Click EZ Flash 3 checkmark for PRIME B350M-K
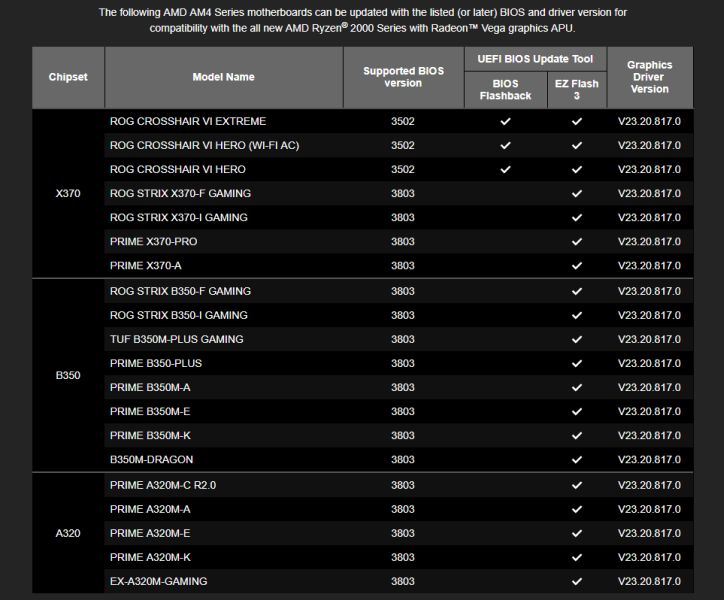Screen dimensions: 724x600 (577, 435)
